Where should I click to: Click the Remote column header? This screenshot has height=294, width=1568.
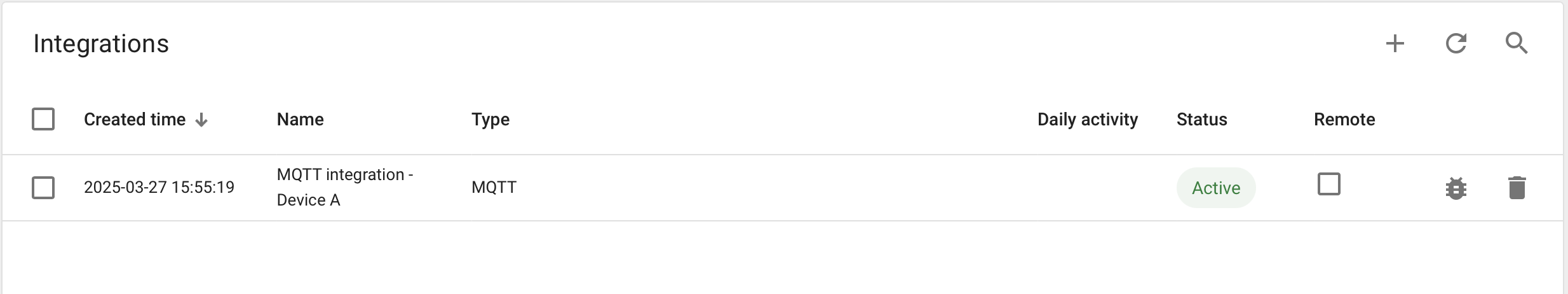click(x=1344, y=120)
